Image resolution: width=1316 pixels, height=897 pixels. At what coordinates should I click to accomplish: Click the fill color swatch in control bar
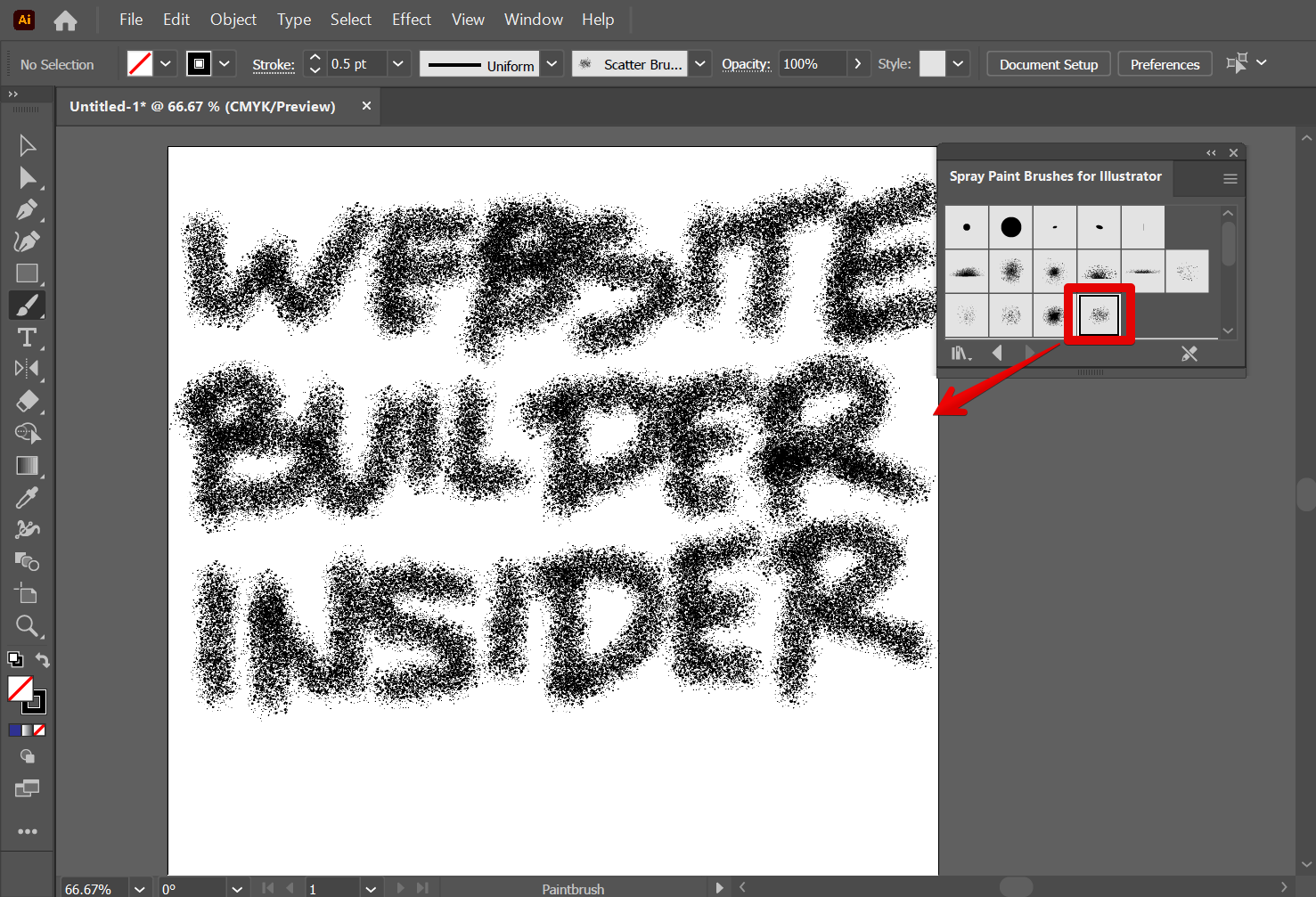pyautogui.click(x=140, y=64)
